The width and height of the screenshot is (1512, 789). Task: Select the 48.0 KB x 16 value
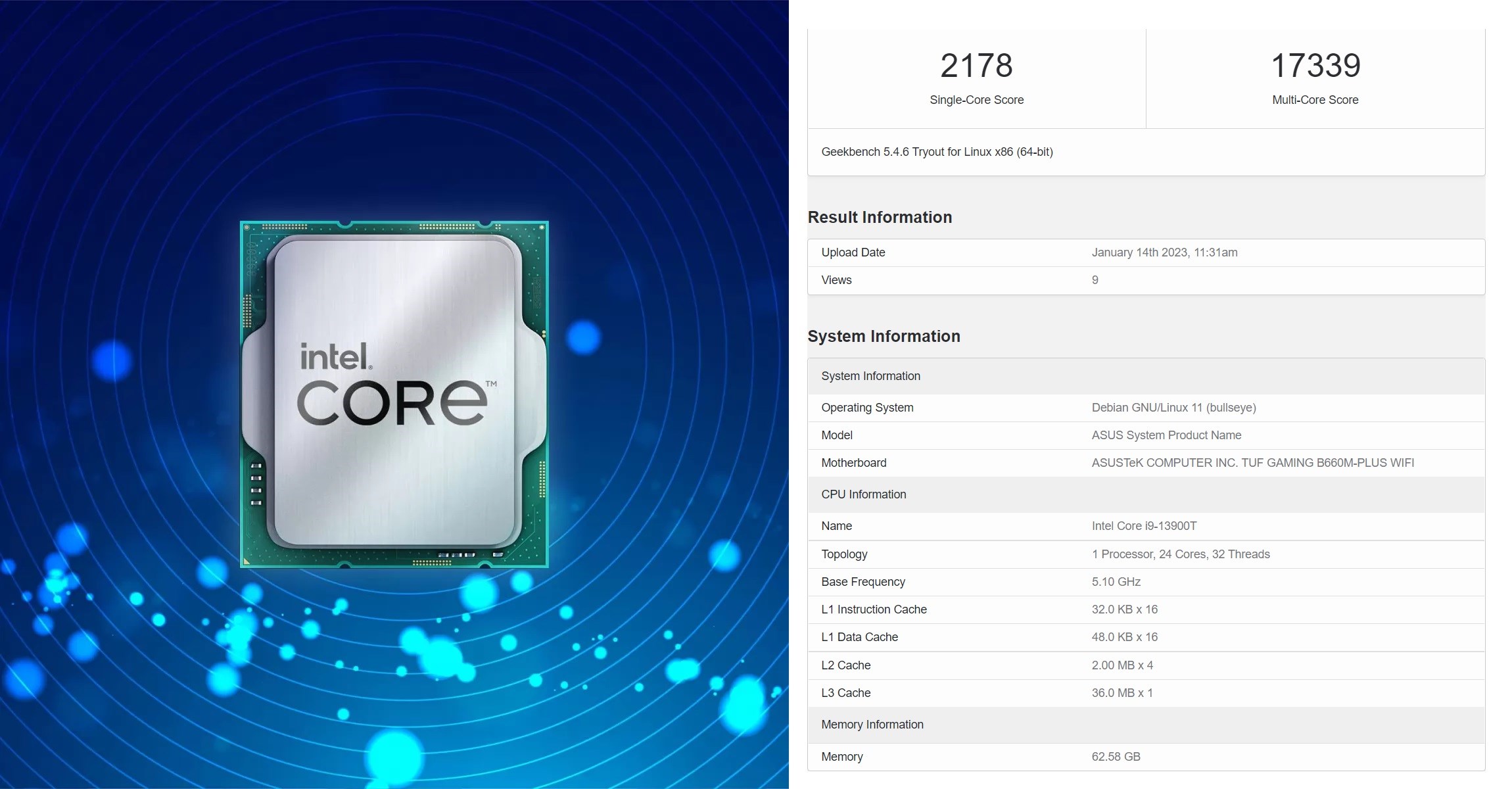[1125, 637]
